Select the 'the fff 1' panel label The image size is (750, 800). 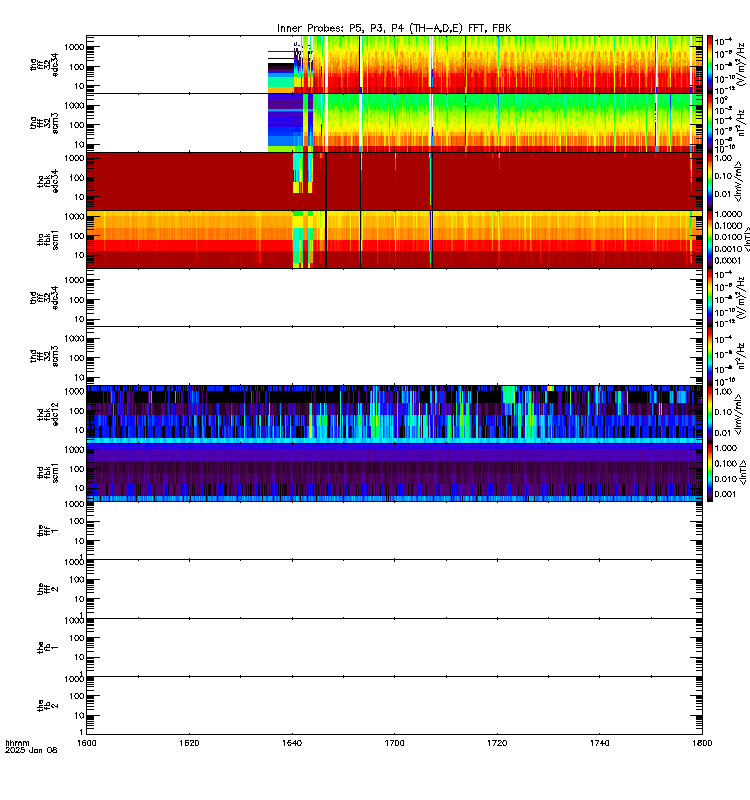[48, 531]
